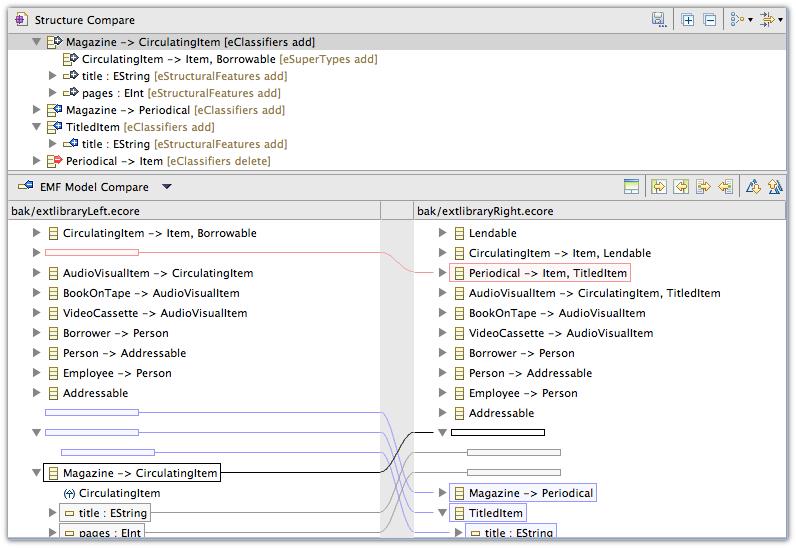This screenshot has height=548, width=796.
Task: Copy all changes from left to right
Action: pos(659,187)
